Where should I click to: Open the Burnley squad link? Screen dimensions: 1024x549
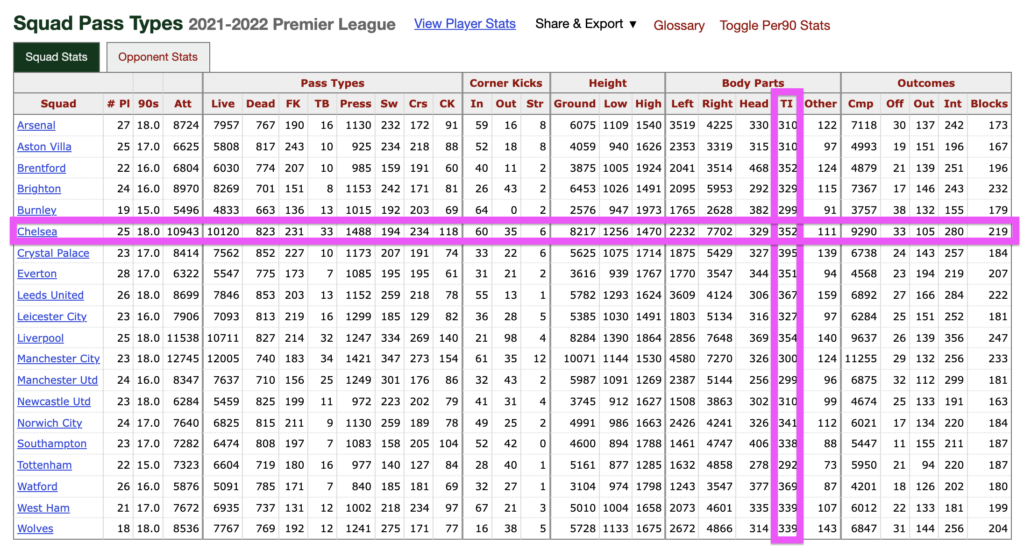(37, 210)
